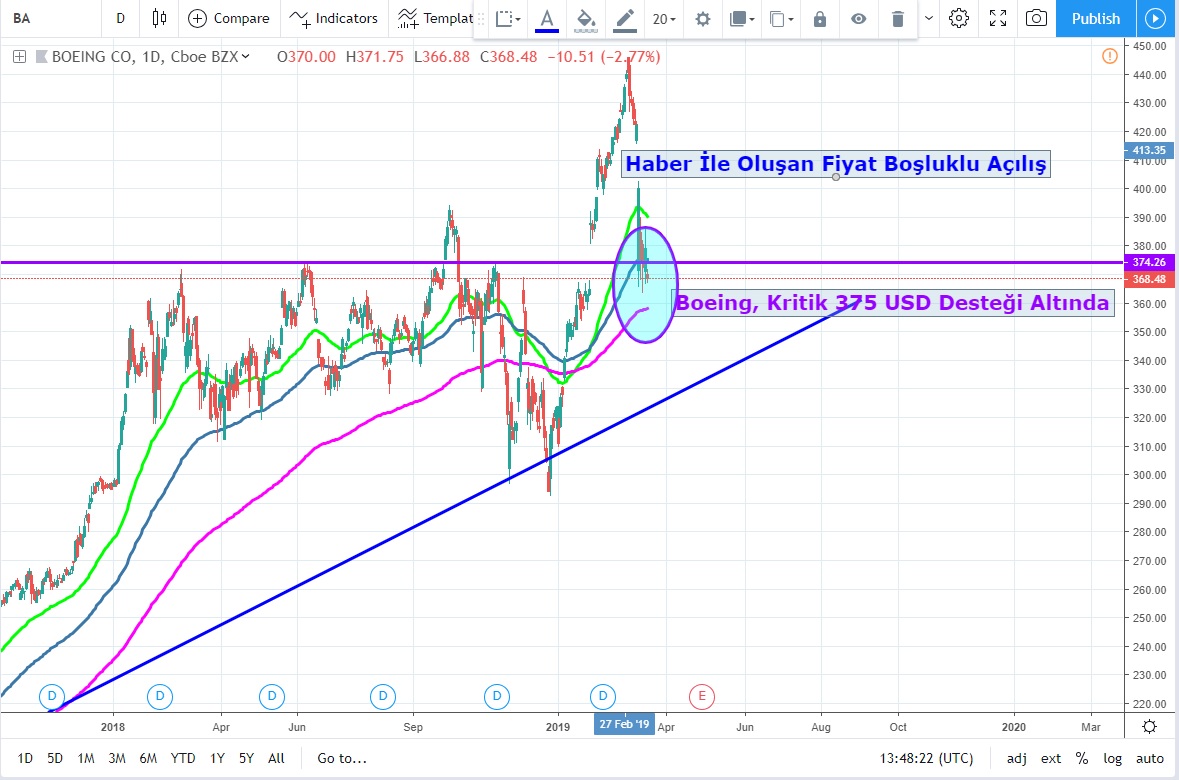The height and width of the screenshot is (780, 1179).
Task: Click the BA symbol search field
Action: pyautogui.click(x=50, y=18)
